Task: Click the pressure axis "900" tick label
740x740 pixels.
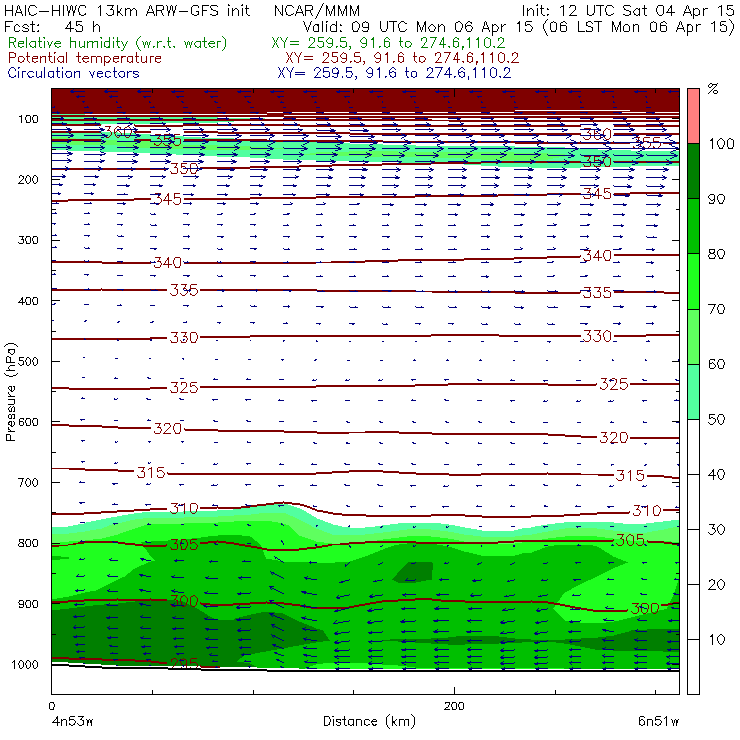Action: [x=28, y=604]
